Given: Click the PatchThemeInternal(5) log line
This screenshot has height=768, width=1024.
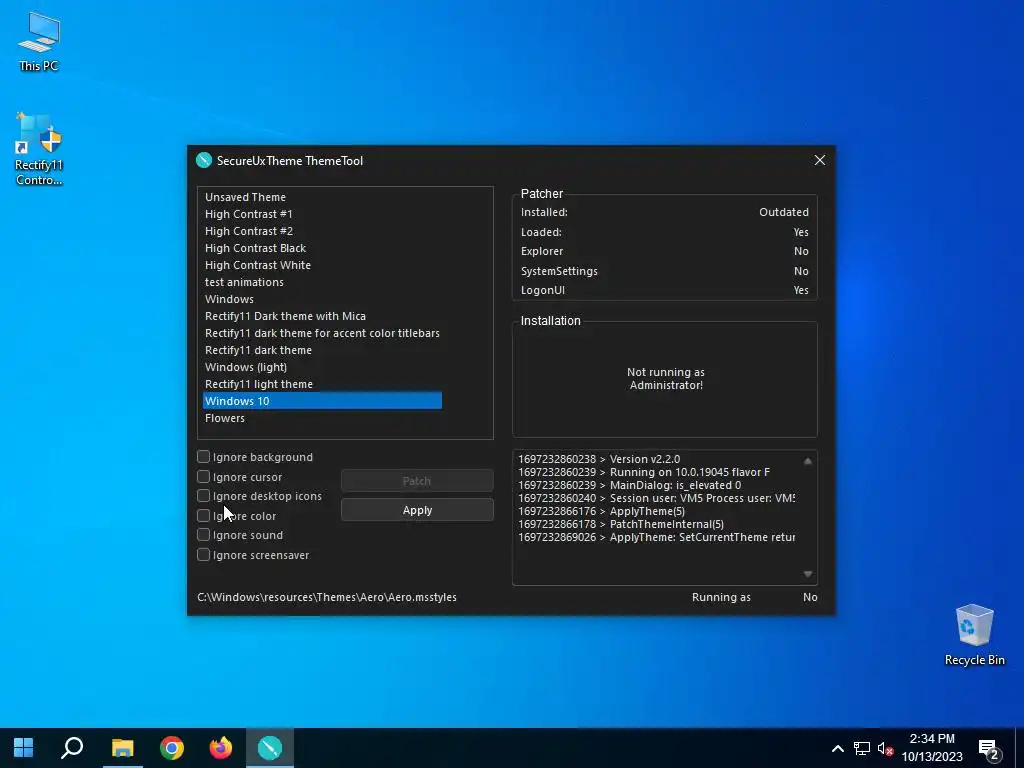Looking at the screenshot, I should pos(620,524).
